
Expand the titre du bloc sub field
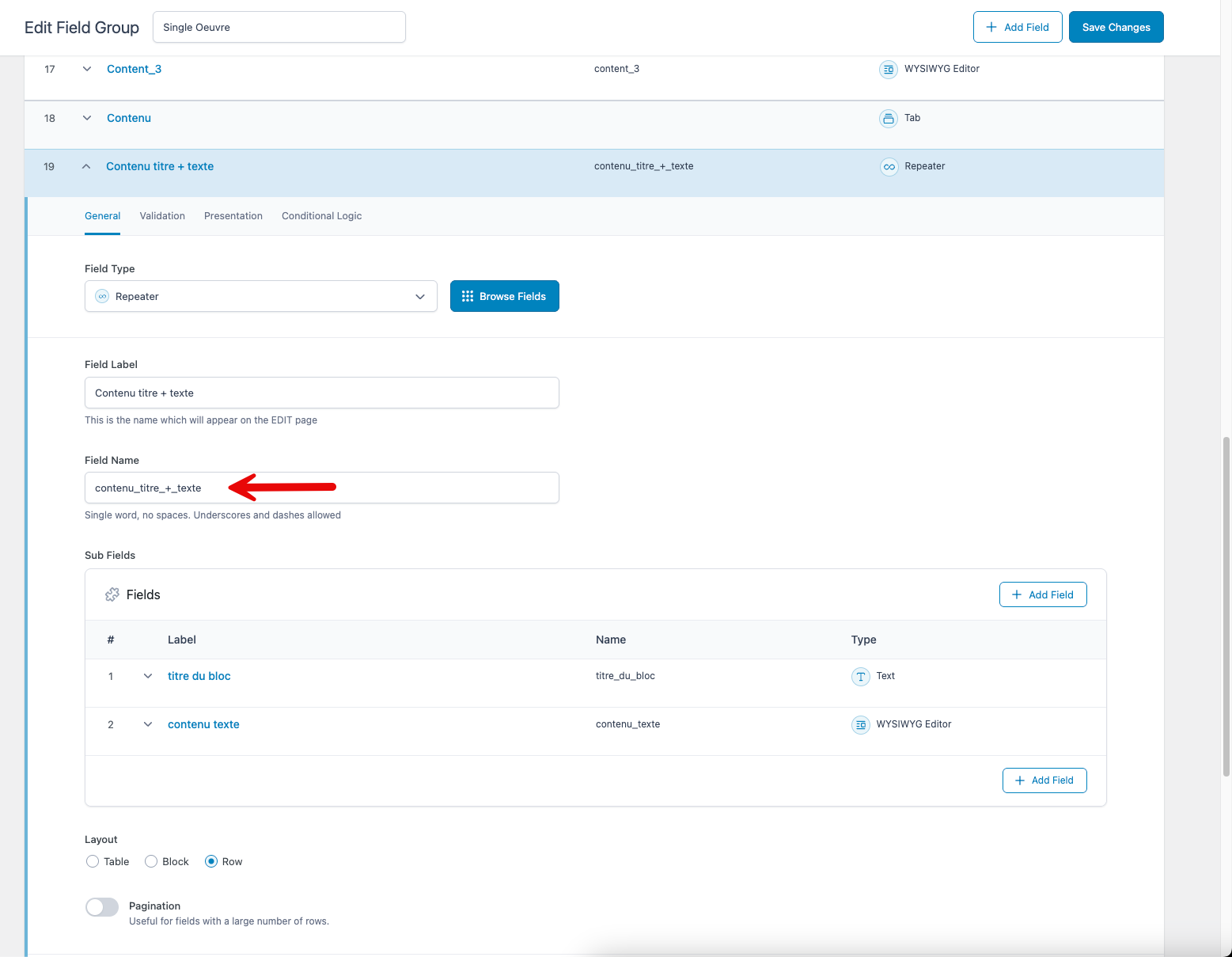[148, 676]
